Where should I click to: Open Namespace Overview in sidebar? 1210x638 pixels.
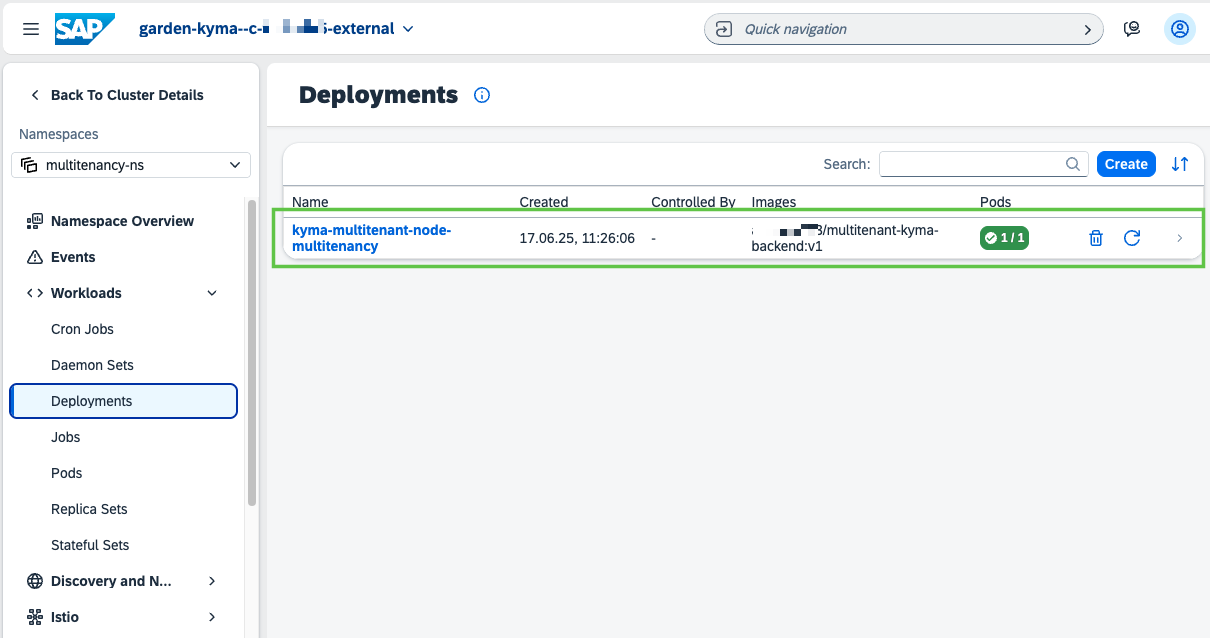pos(123,221)
